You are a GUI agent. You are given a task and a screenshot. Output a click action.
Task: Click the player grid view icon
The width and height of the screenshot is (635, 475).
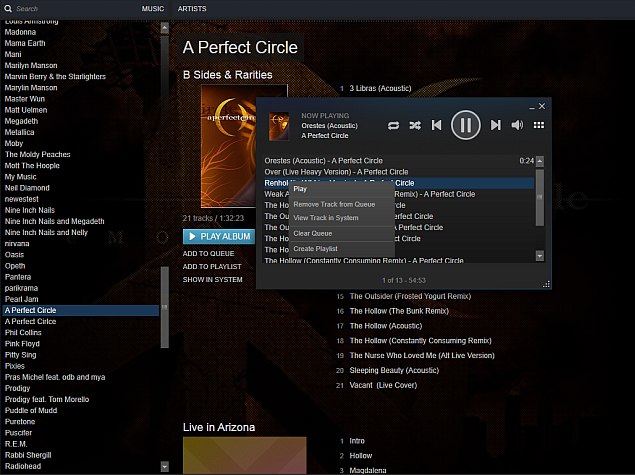click(x=539, y=125)
